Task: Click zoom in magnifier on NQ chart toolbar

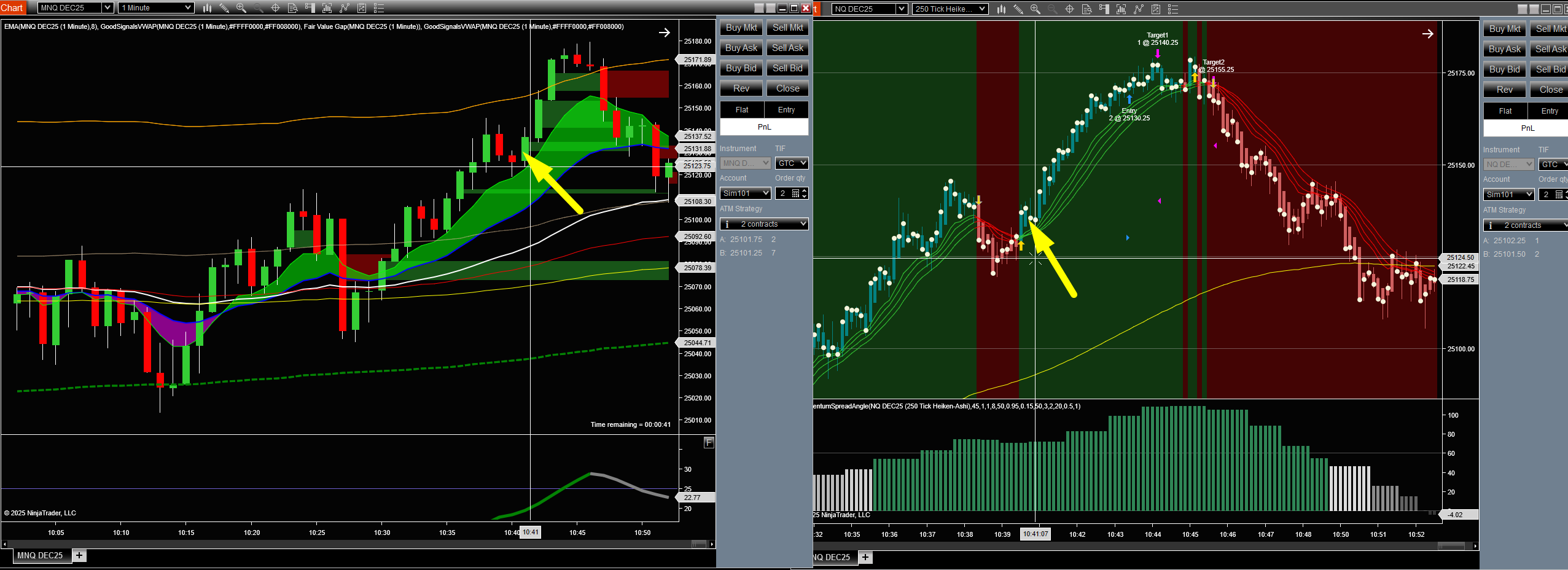Action: [x=1035, y=9]
